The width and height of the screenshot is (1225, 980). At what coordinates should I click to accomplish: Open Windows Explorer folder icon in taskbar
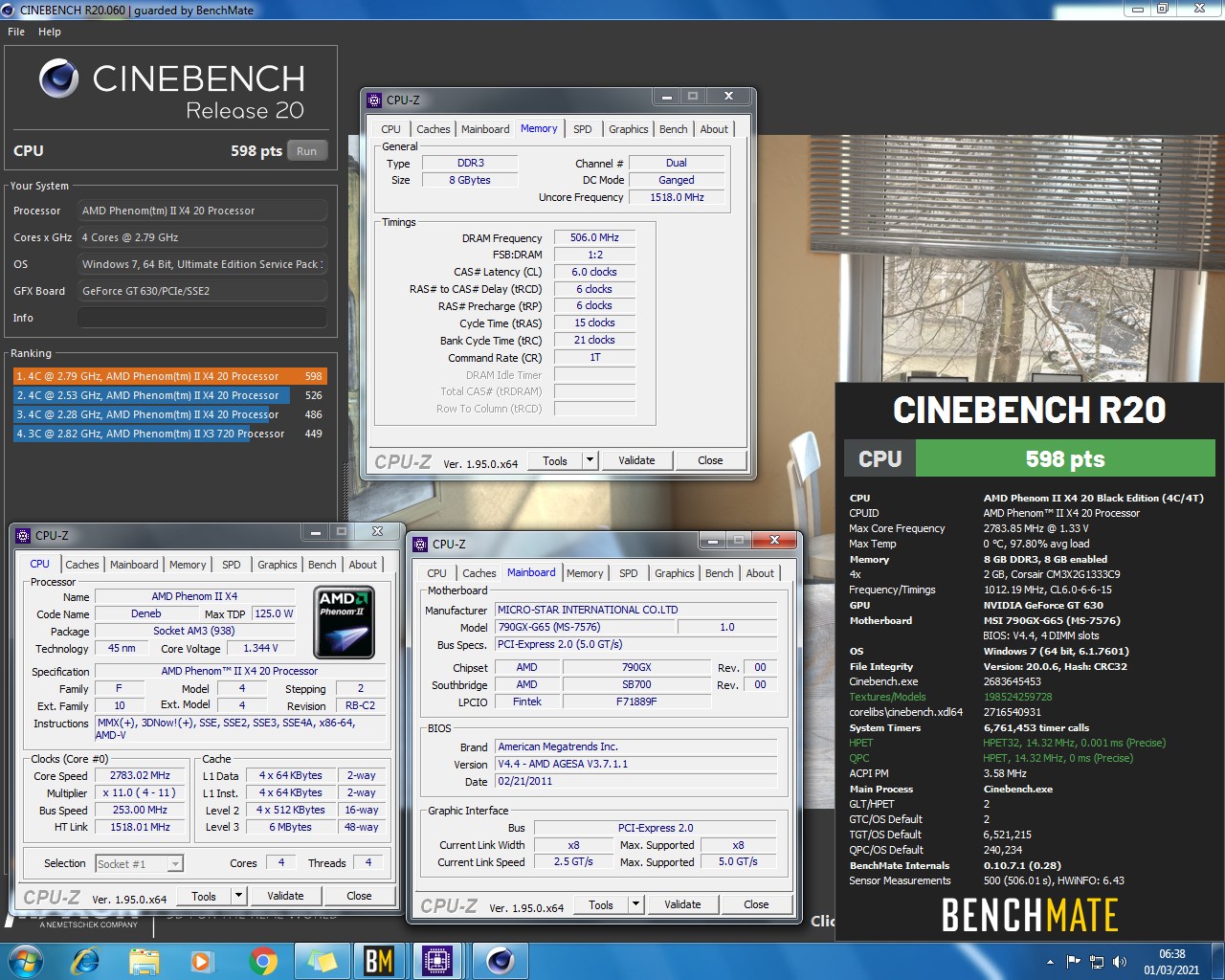coord(144,960)
